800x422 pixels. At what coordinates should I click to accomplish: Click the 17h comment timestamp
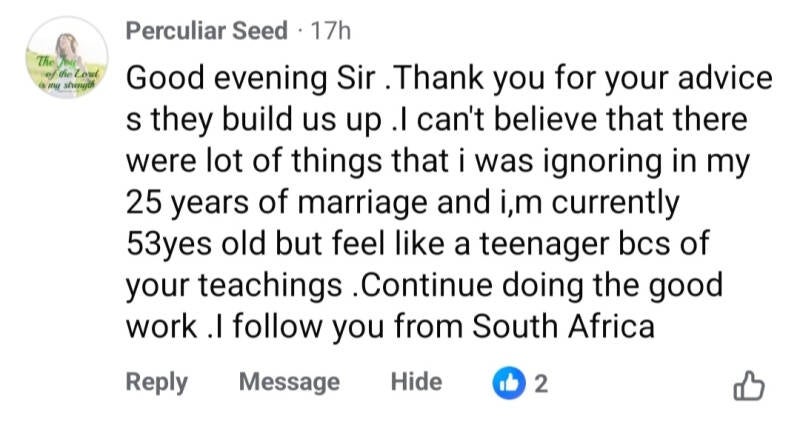tap(331, 31)
